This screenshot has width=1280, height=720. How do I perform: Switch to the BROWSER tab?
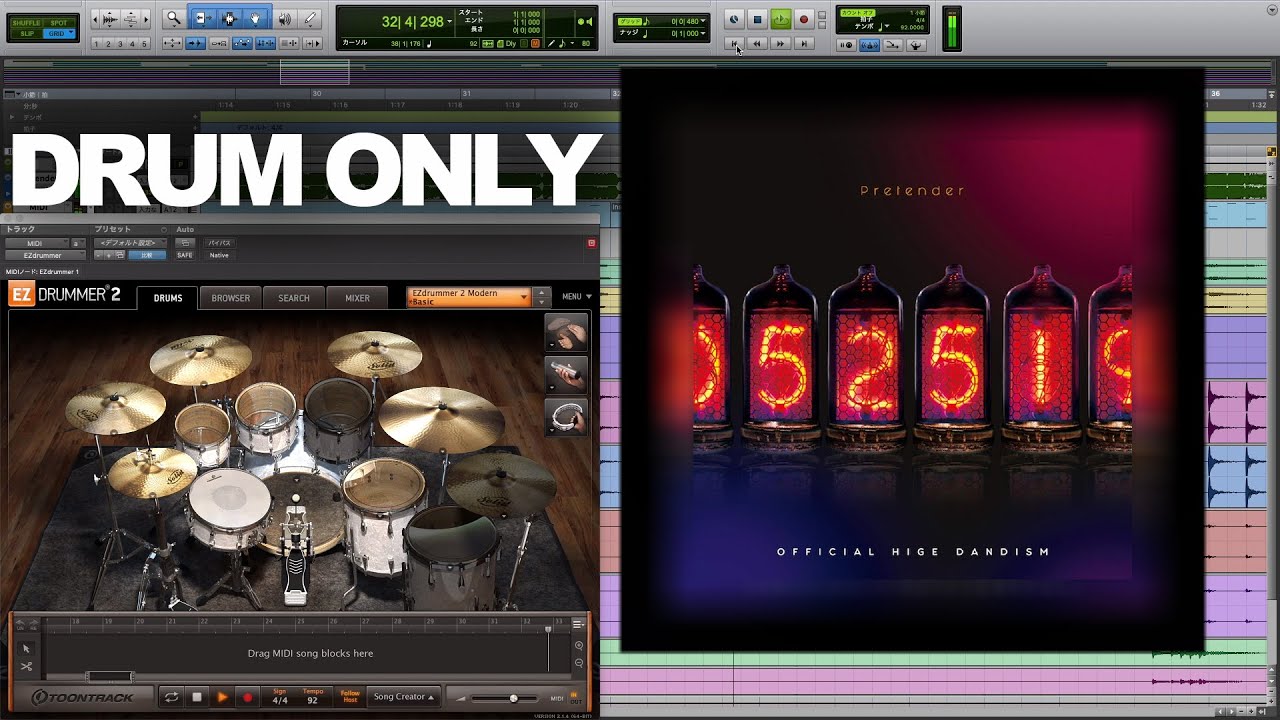coord(230,298)
